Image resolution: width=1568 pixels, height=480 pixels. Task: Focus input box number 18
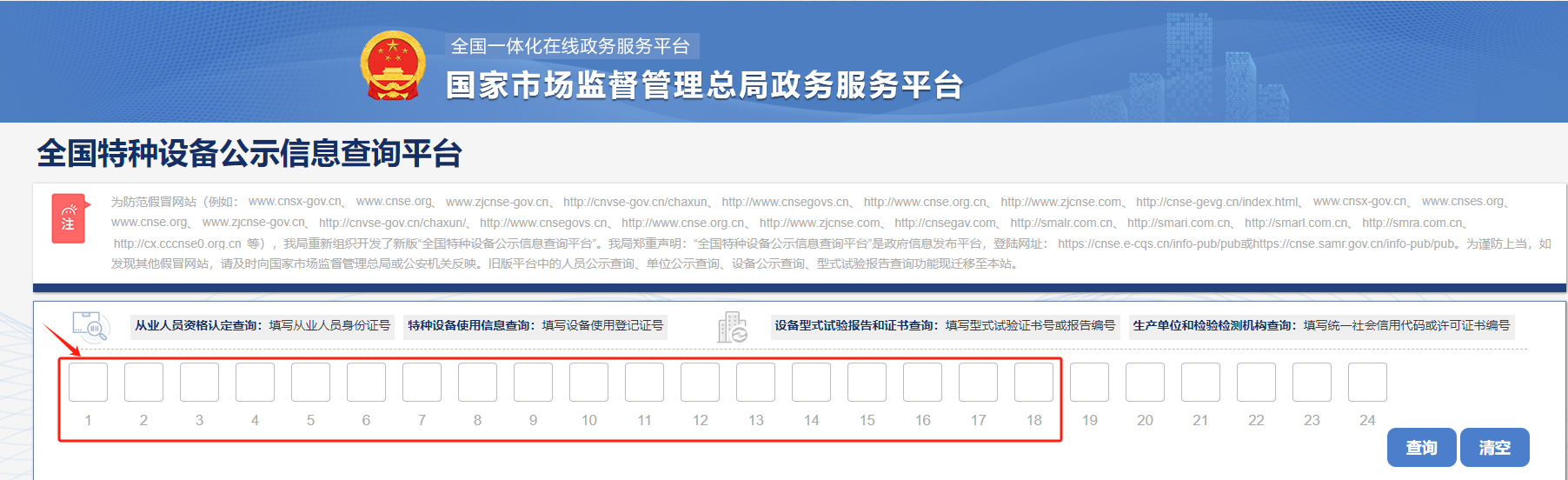1033,383
